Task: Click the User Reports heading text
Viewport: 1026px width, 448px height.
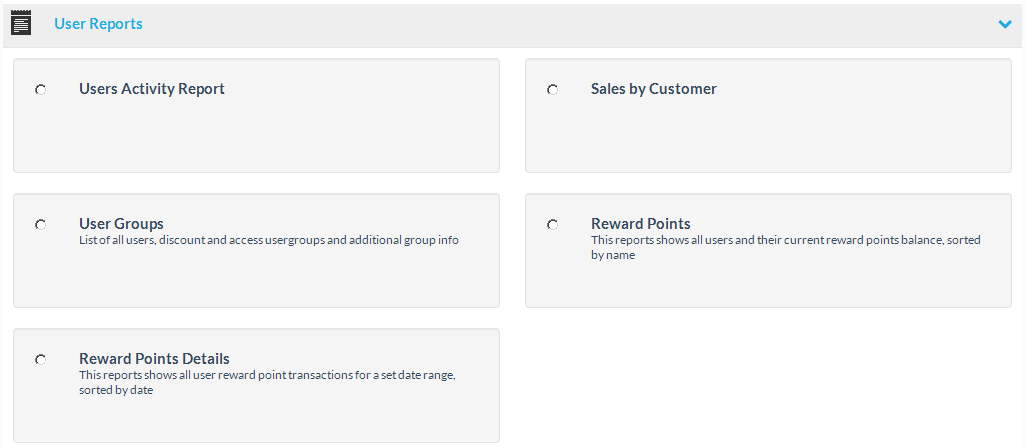Action: tap(98, 24)
